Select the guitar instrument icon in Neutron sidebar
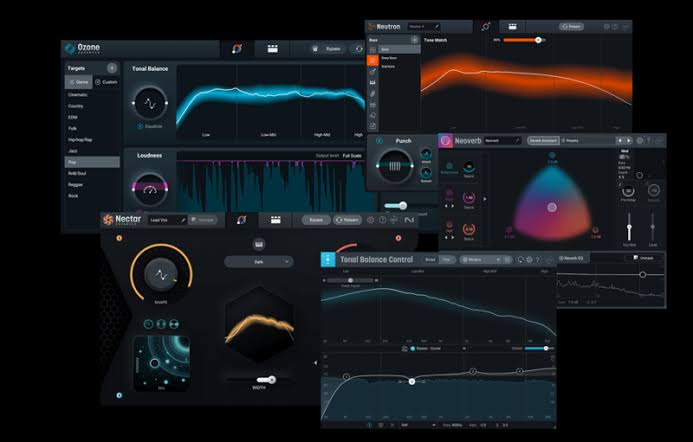Screen dimensions: 693x442 (373, 71)
